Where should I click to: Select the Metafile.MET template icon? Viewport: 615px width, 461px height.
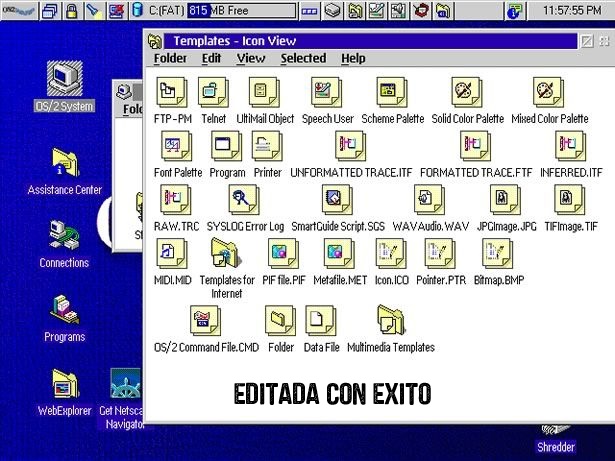click(x=339, y=253)
